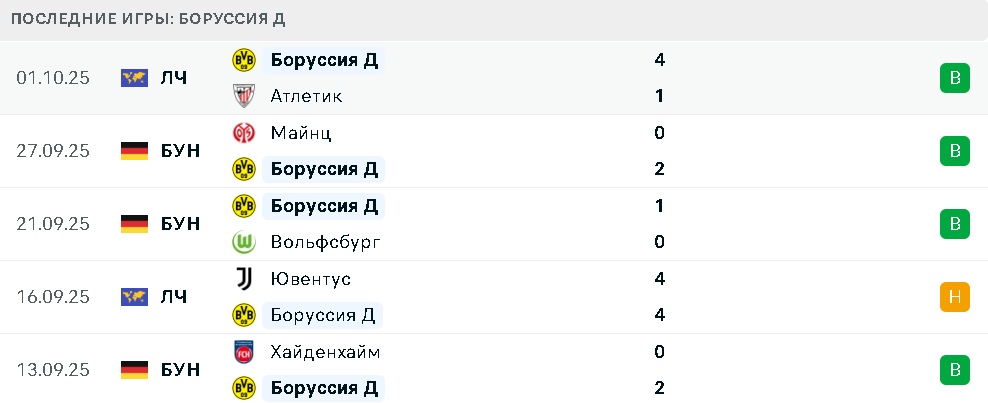988x403 pixels.
Task: Click the Wolfsburg club logo
Action: 243,242
